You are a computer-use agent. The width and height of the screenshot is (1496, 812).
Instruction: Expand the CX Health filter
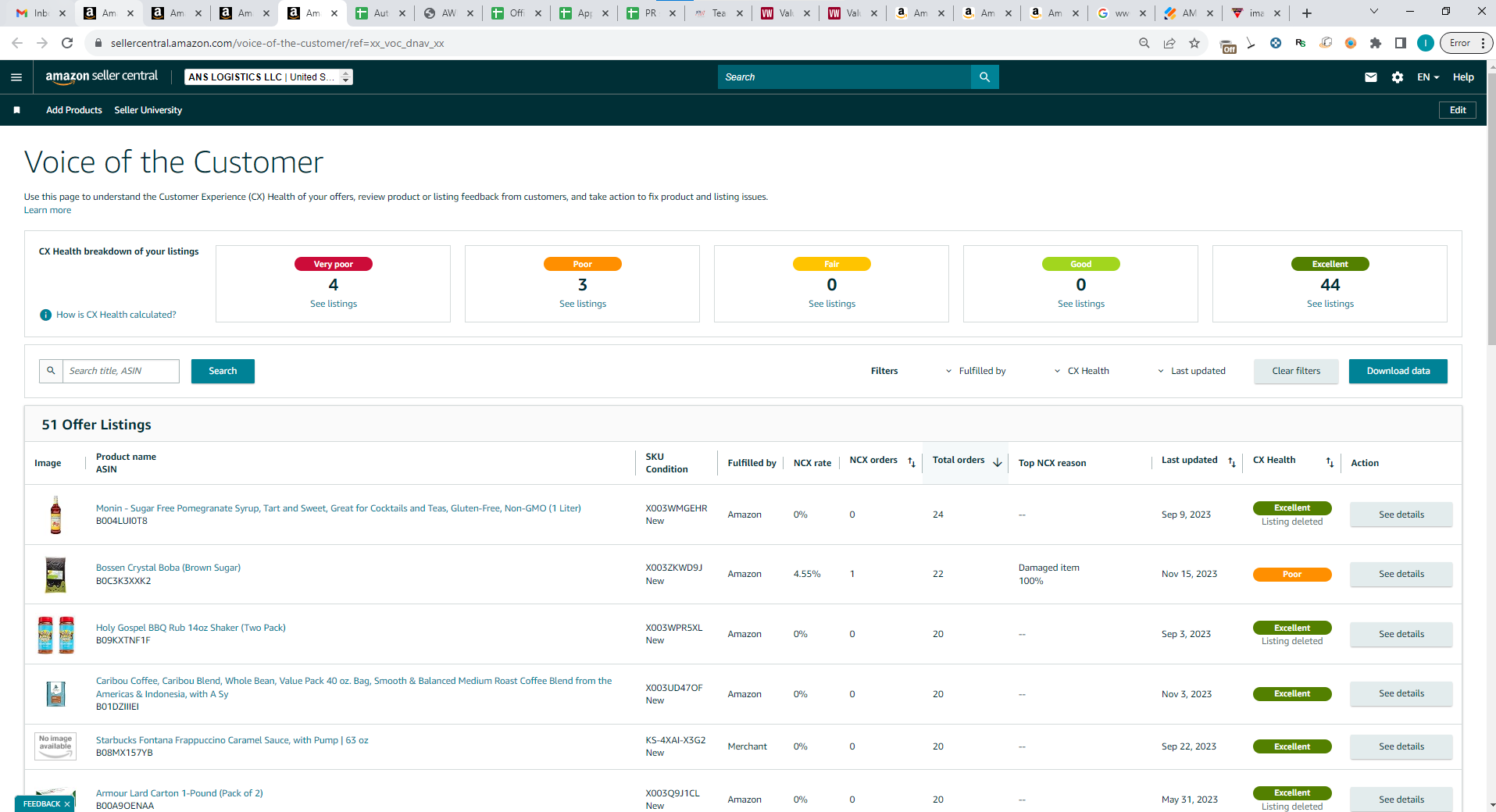pyautogui.click(x=1082, y=371)
